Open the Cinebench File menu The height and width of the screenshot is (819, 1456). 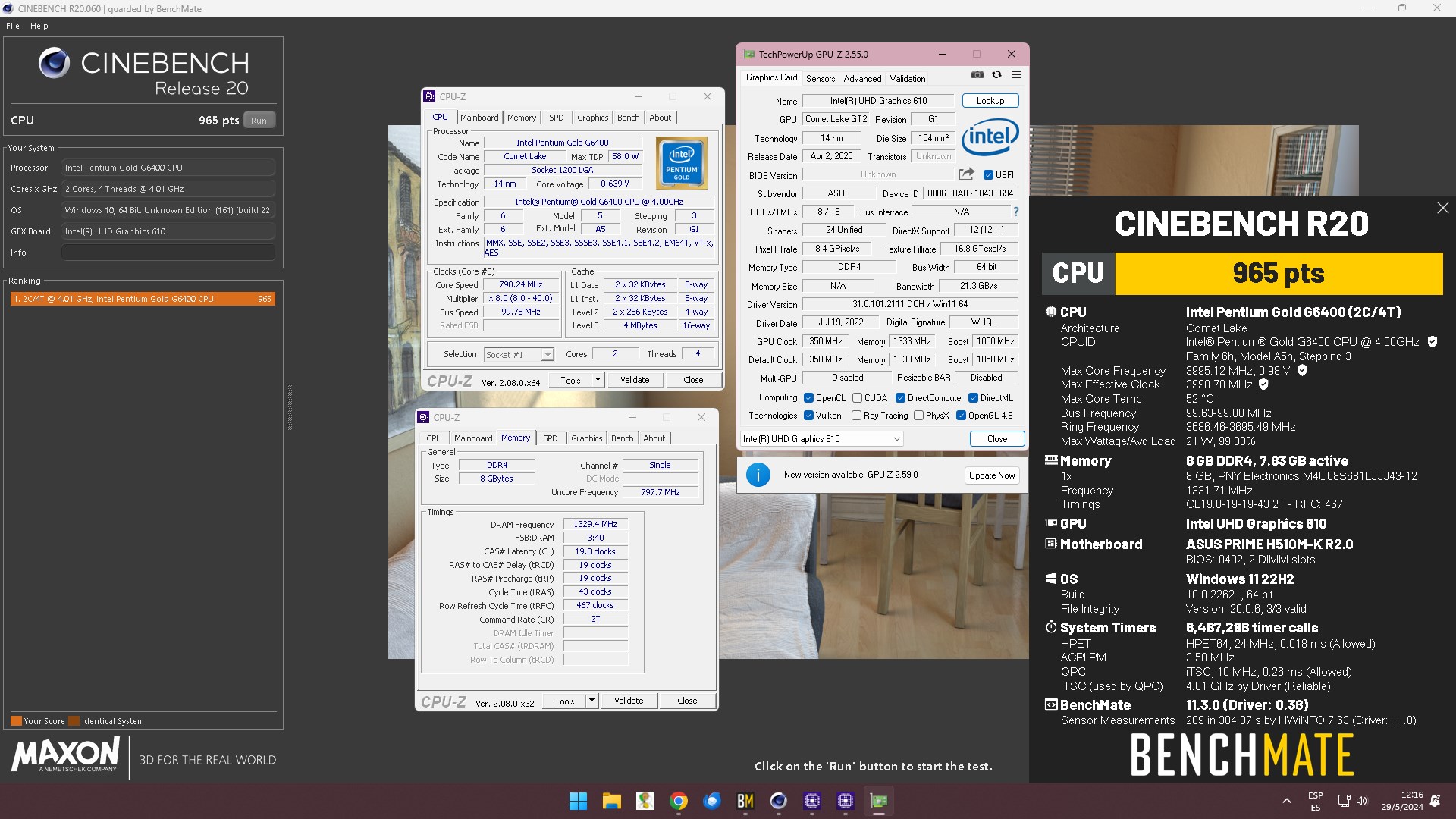pyautogui.click(x=13, y=26)
